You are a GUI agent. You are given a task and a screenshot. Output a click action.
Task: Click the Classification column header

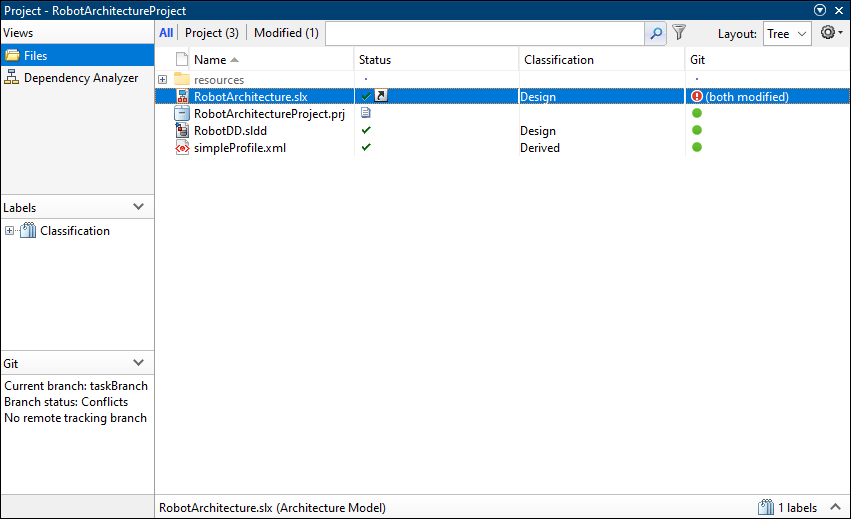(x=559, y=60)
